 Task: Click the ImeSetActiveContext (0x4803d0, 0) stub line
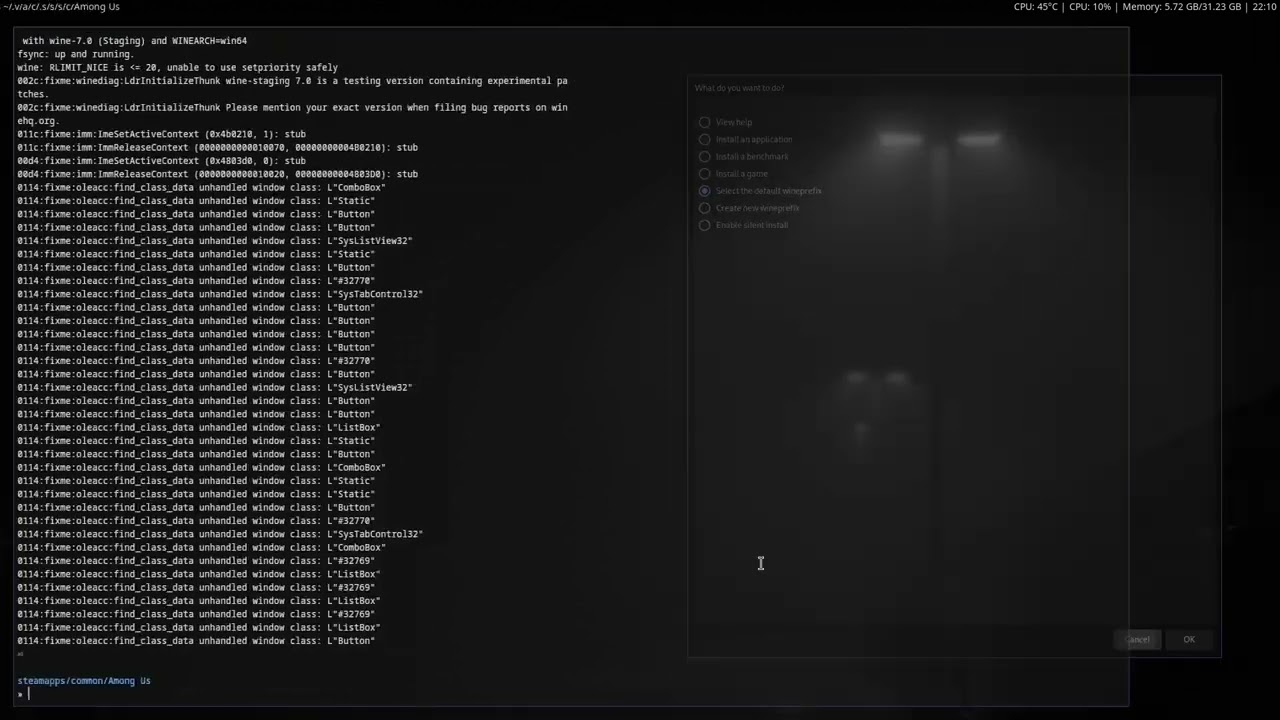(x=161, y=160)
